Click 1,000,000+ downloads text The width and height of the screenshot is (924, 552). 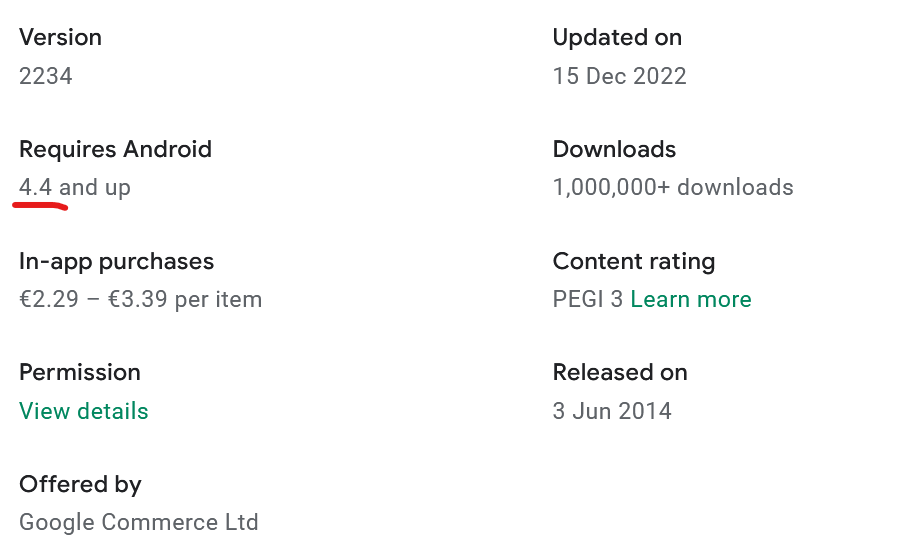tap(673, 187)
